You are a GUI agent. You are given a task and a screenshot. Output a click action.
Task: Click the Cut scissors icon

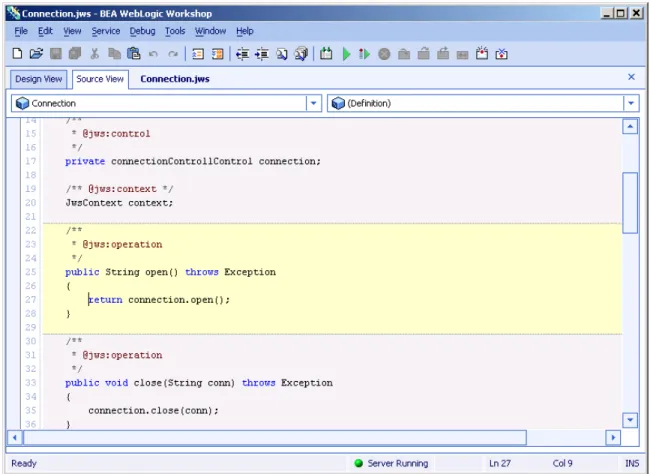pyautogui.click(x=95, y=53)
